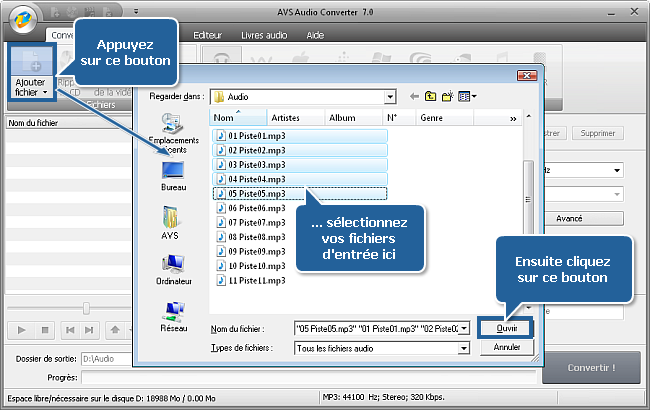Click the music icon of 11 Piste11.mp3
The image size is (650, 410).
221,281
